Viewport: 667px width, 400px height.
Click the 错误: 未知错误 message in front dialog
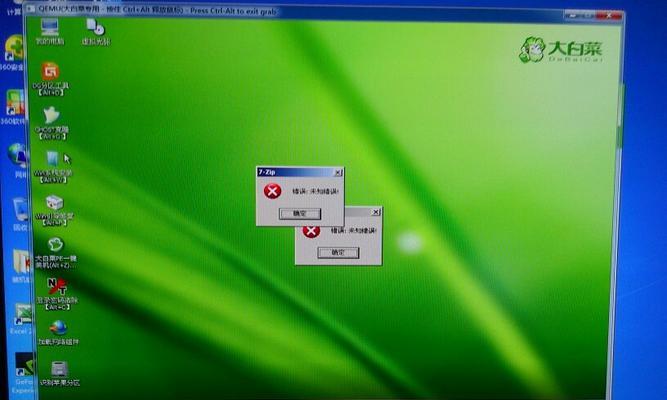[315, 191]
